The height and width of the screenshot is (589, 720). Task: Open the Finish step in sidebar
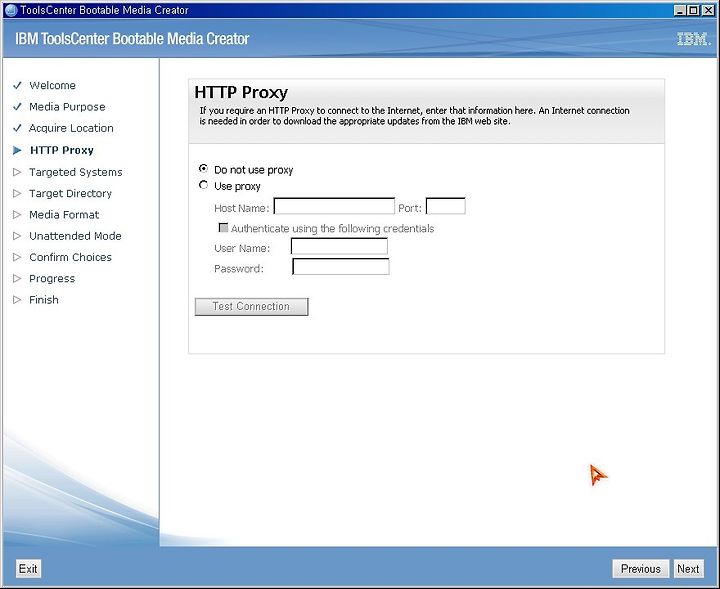pos(44,300)
